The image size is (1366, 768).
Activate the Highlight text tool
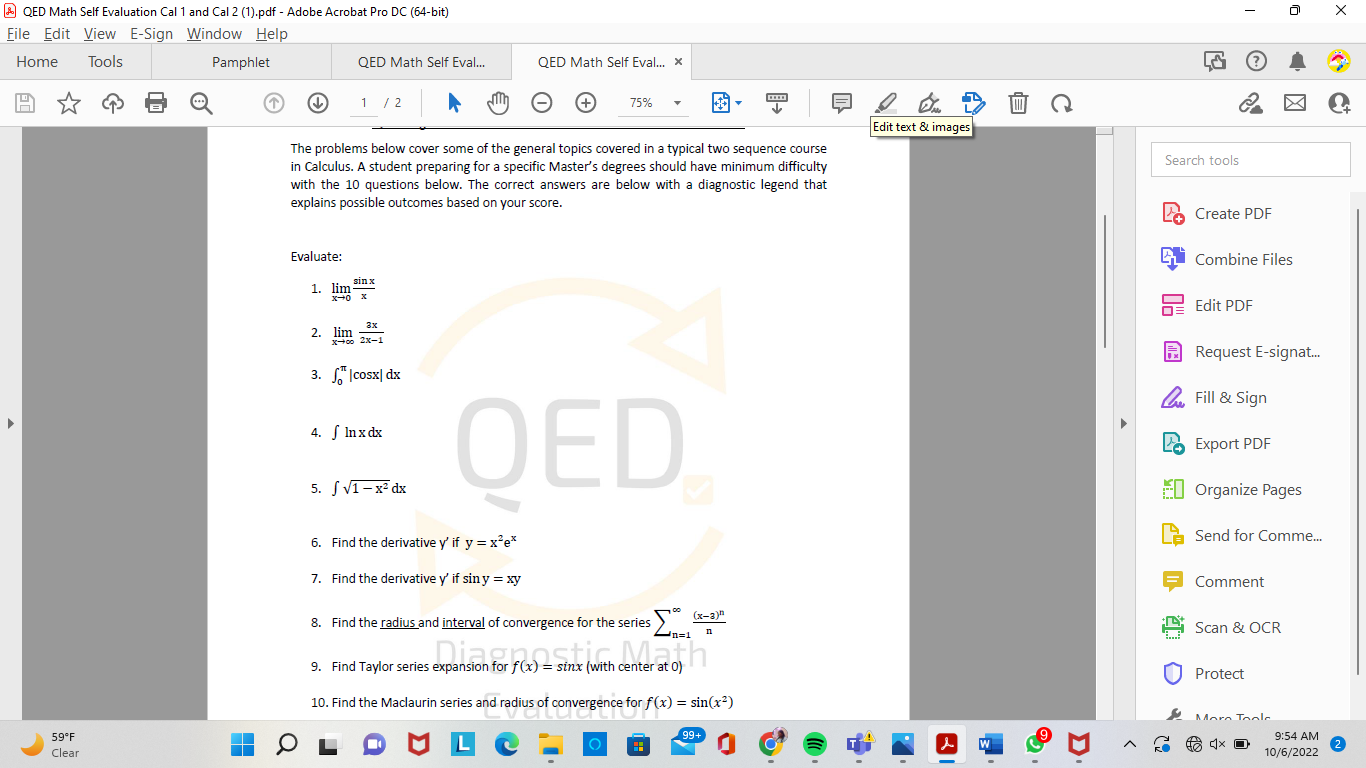point(885,103)
